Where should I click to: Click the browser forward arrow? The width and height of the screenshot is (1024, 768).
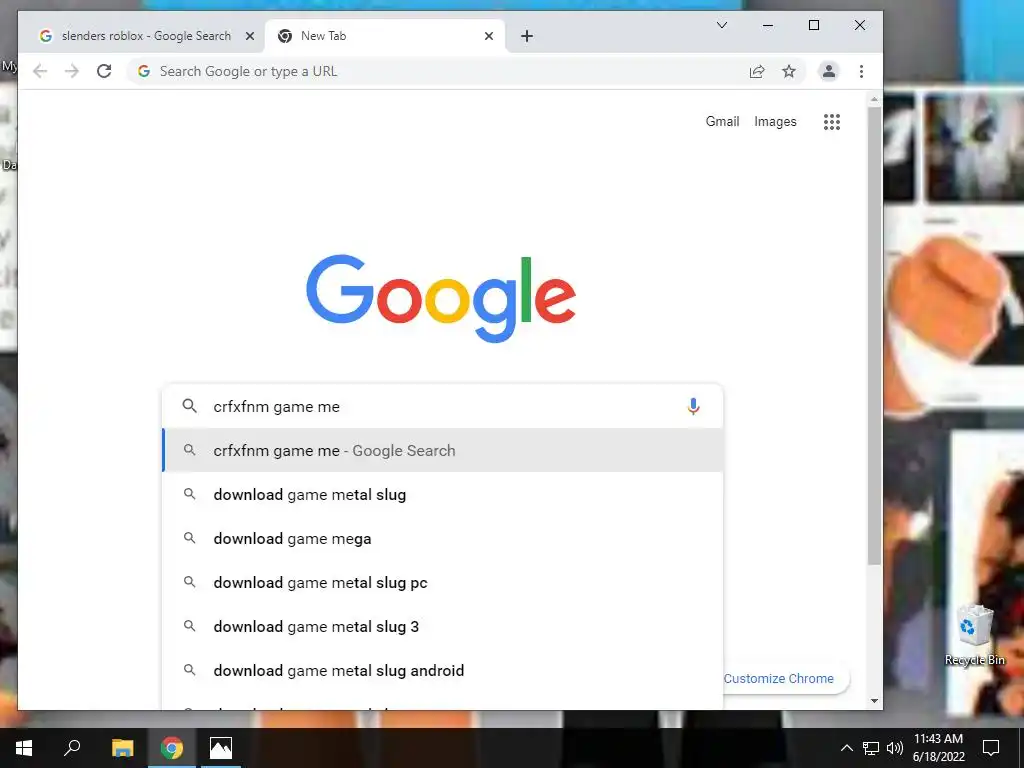[x=72, y=71]
